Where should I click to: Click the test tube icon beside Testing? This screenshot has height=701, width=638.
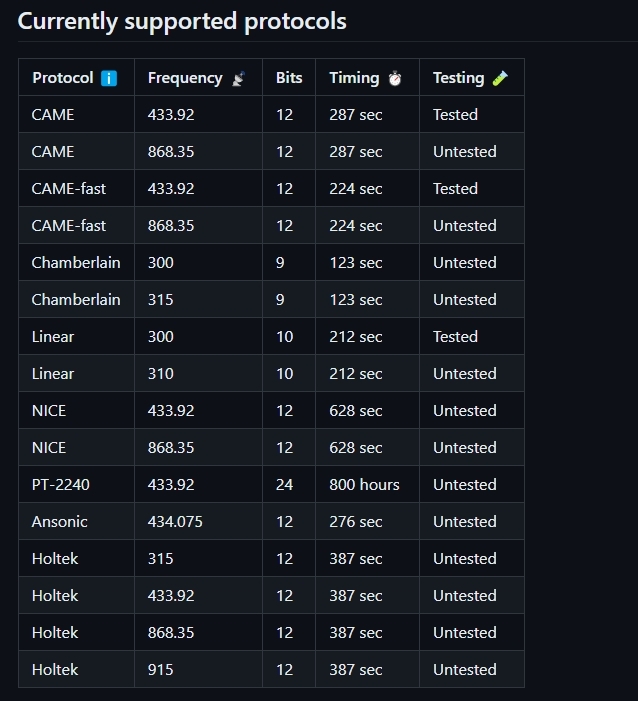500,78
